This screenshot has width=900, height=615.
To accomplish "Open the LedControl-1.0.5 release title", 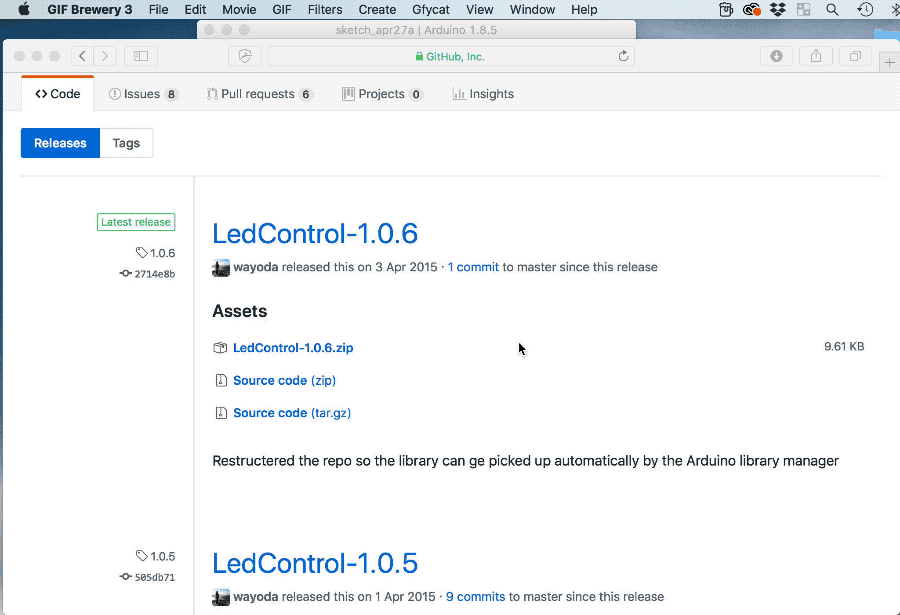I will (315, 563).
